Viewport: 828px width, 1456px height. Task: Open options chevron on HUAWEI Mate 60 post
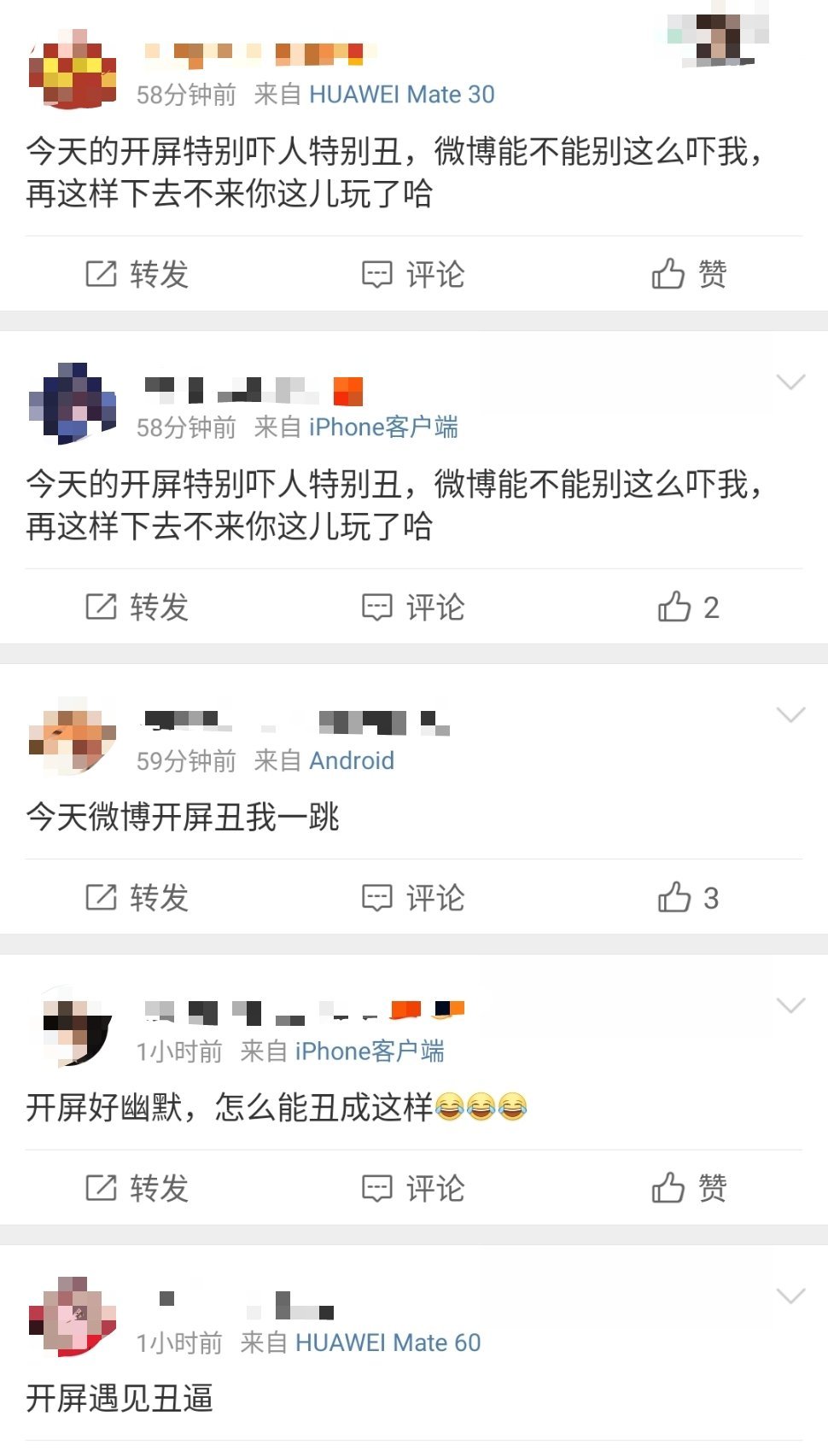coord(791,1296)
